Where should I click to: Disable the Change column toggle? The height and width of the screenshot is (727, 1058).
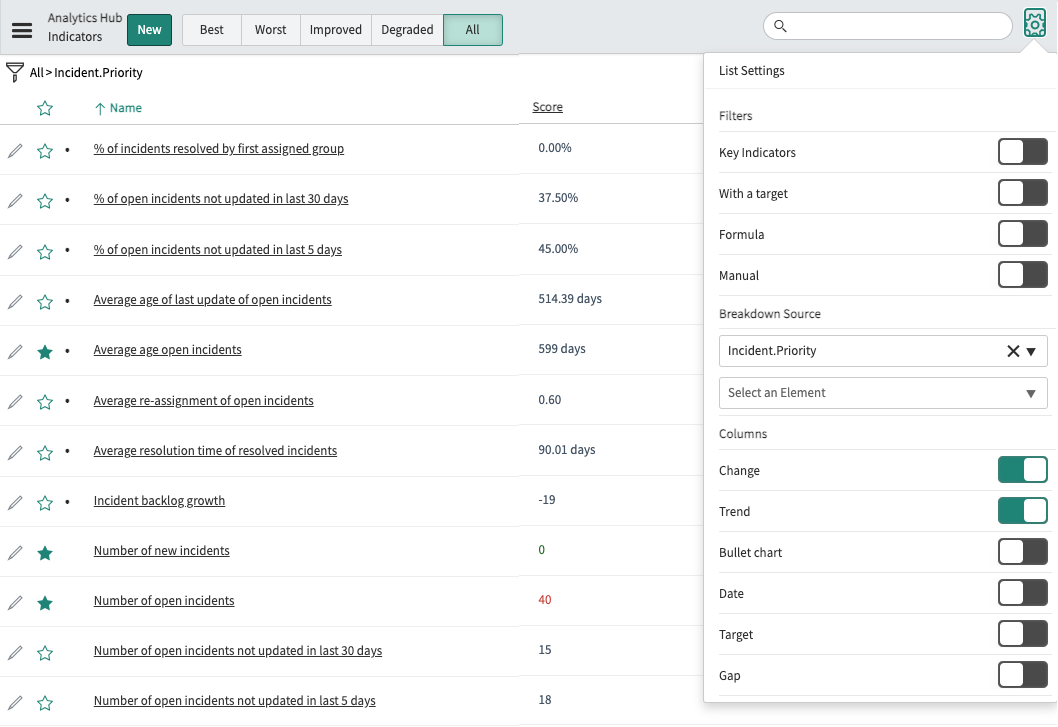coord(1023,470)
